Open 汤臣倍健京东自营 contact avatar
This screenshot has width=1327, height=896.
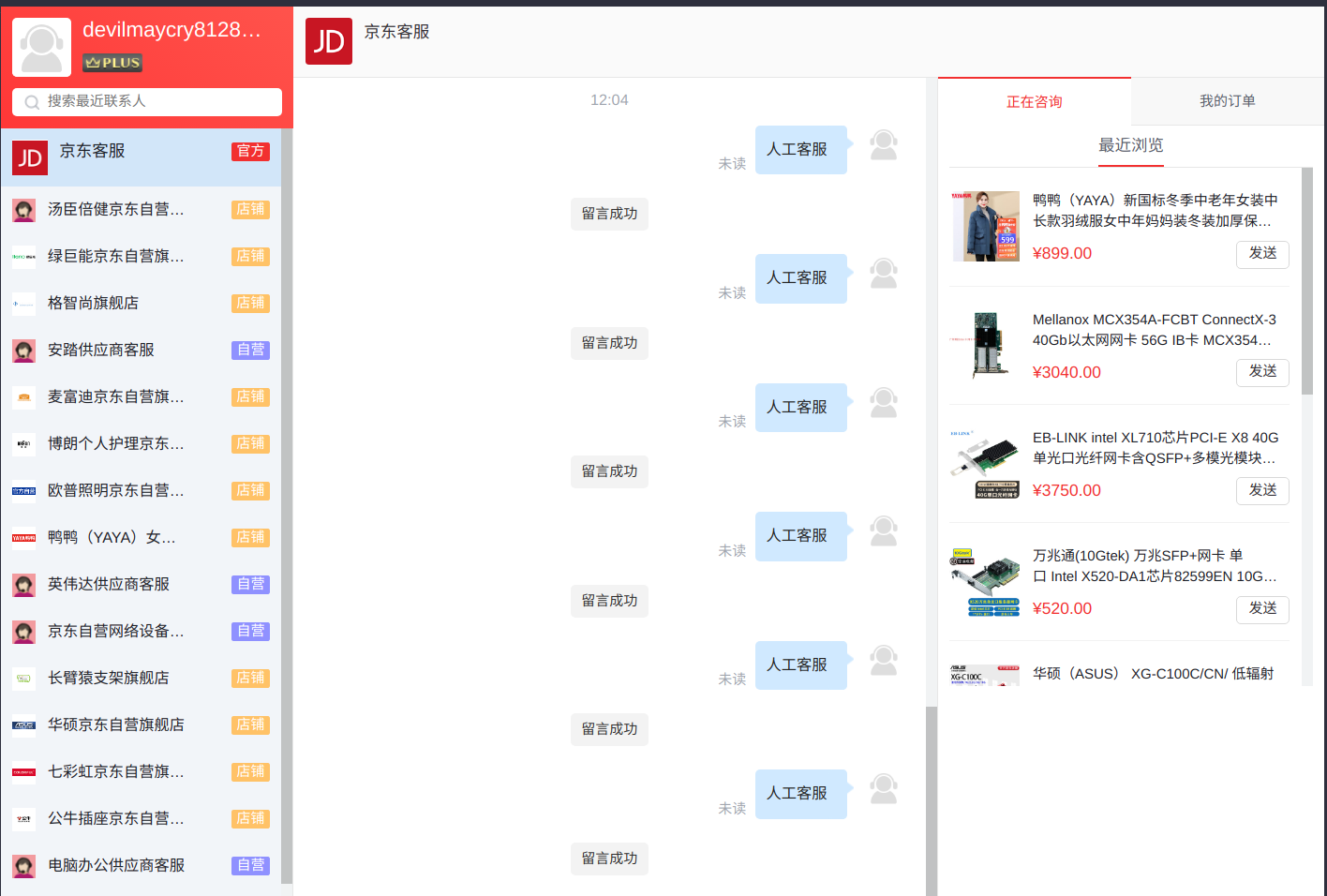coord(23,210)
